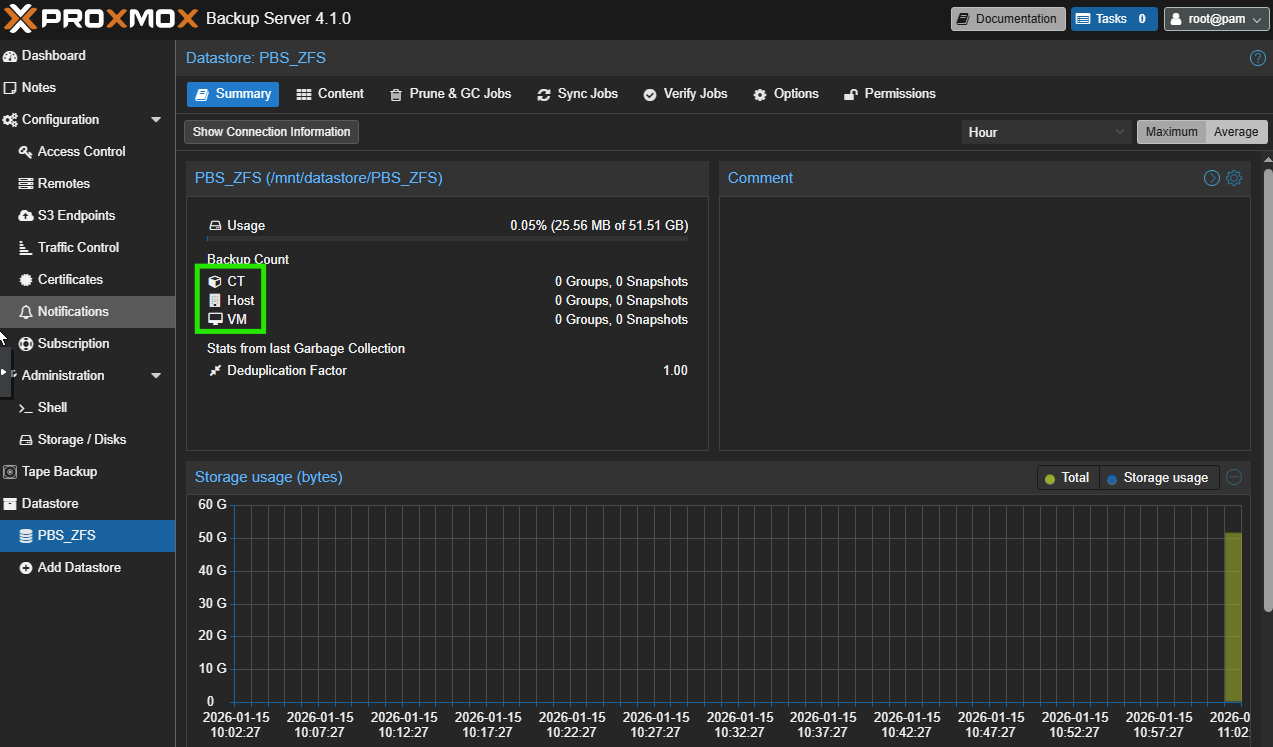Open the Tasks button

click(1113, 19)
